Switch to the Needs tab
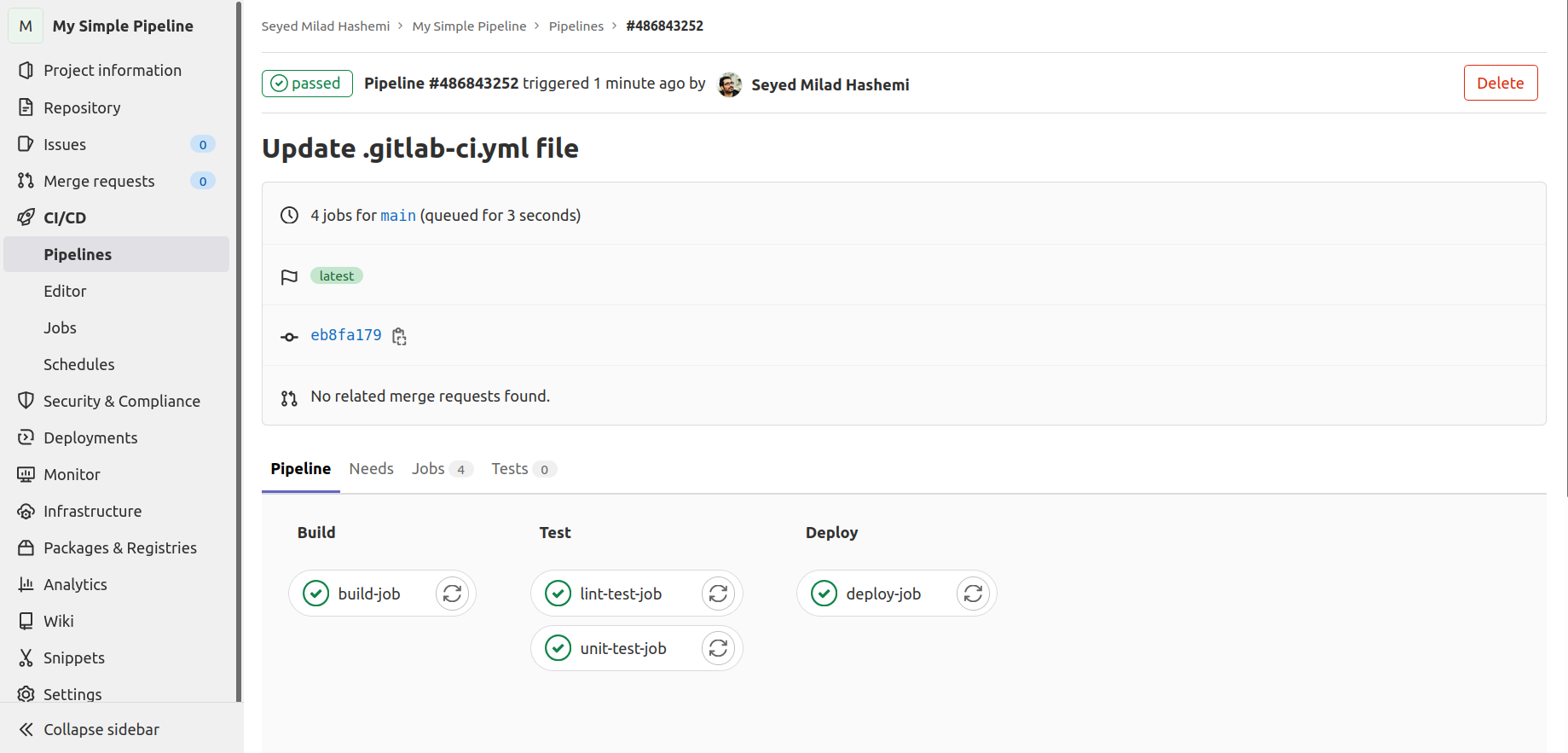 pos(371,468)
